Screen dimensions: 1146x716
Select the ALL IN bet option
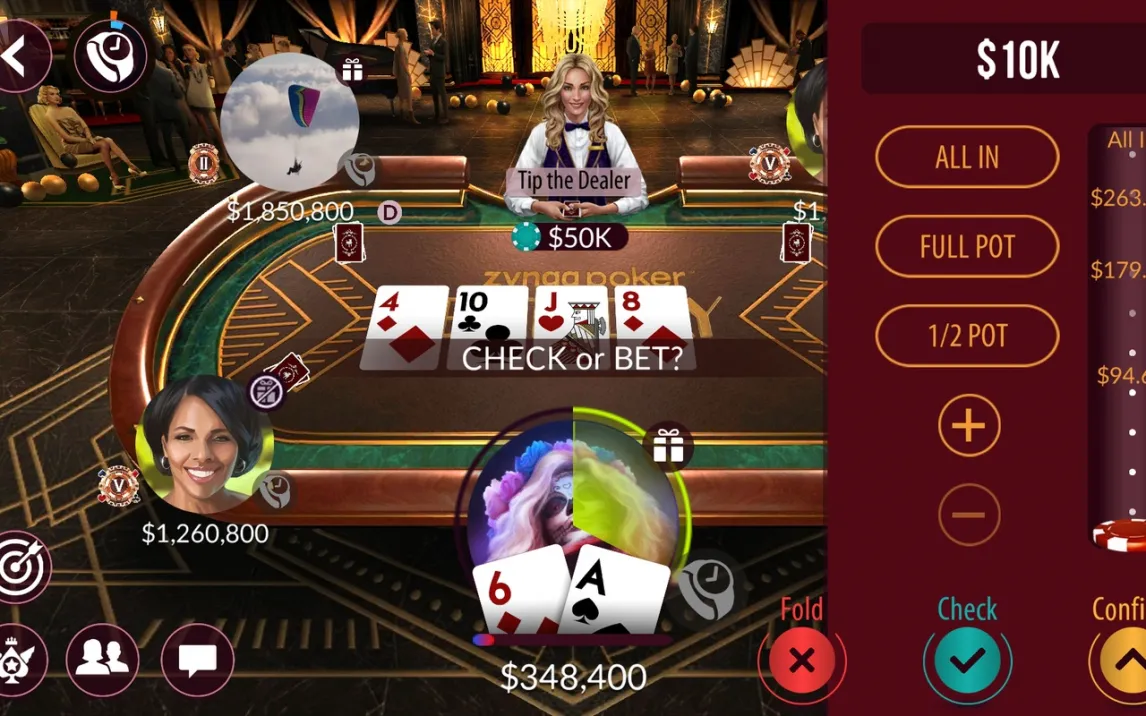[967, 157]
